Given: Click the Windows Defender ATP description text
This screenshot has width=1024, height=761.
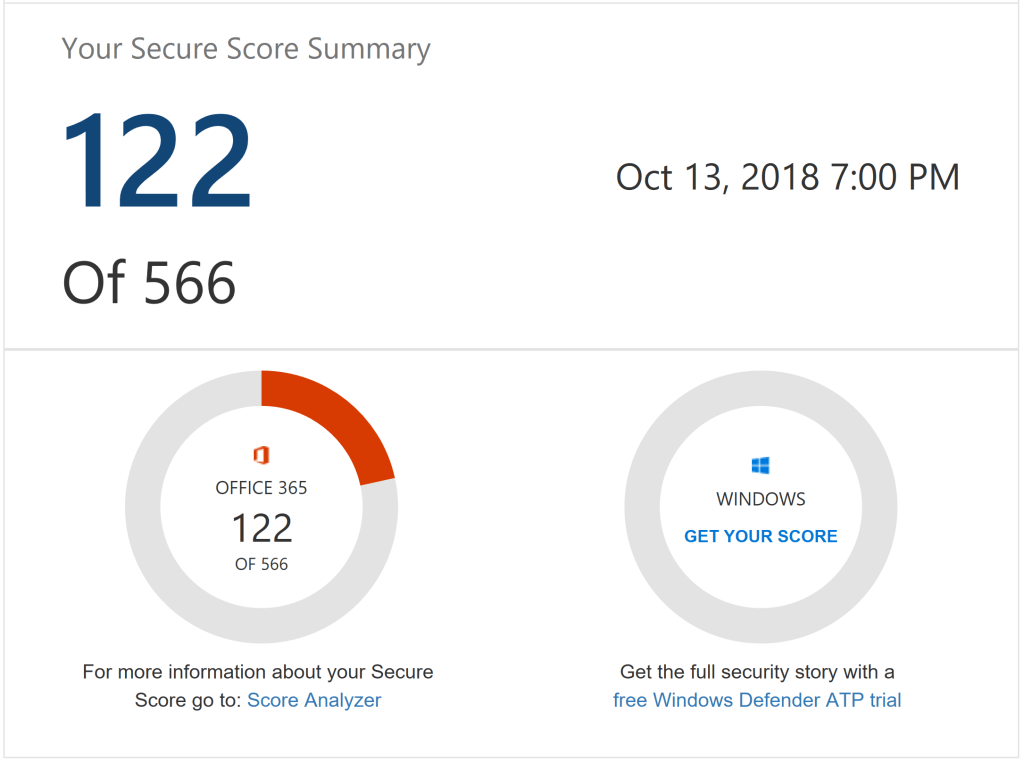Looking at the screenshot, I should pos(755,671).
